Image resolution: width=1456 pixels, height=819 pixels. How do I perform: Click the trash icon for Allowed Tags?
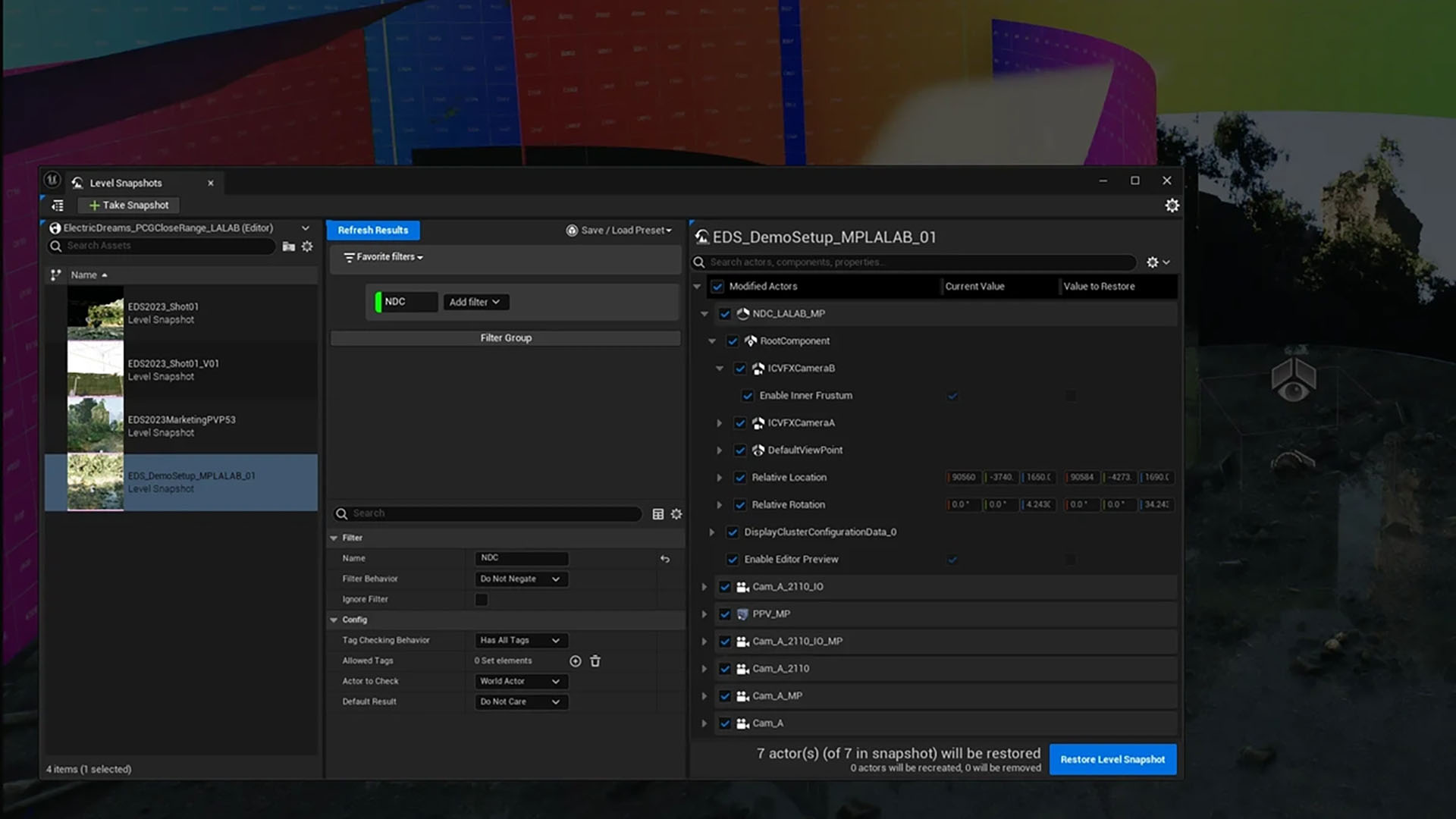(595, 661)
